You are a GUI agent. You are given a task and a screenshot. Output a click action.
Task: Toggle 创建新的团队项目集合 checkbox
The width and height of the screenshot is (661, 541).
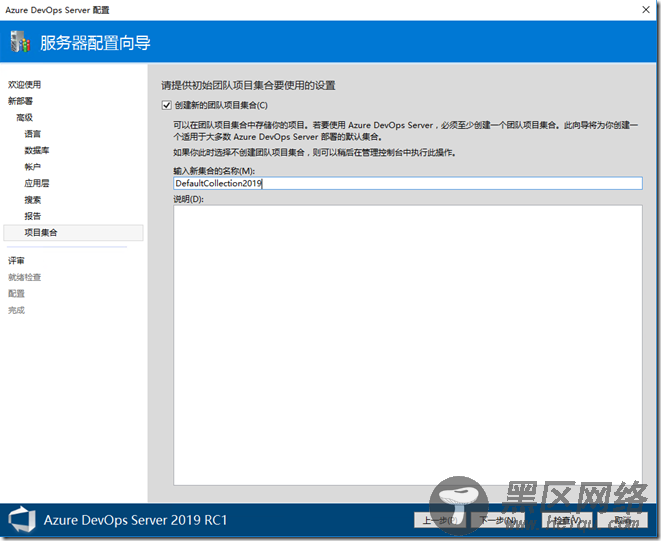tap(167, 105)
